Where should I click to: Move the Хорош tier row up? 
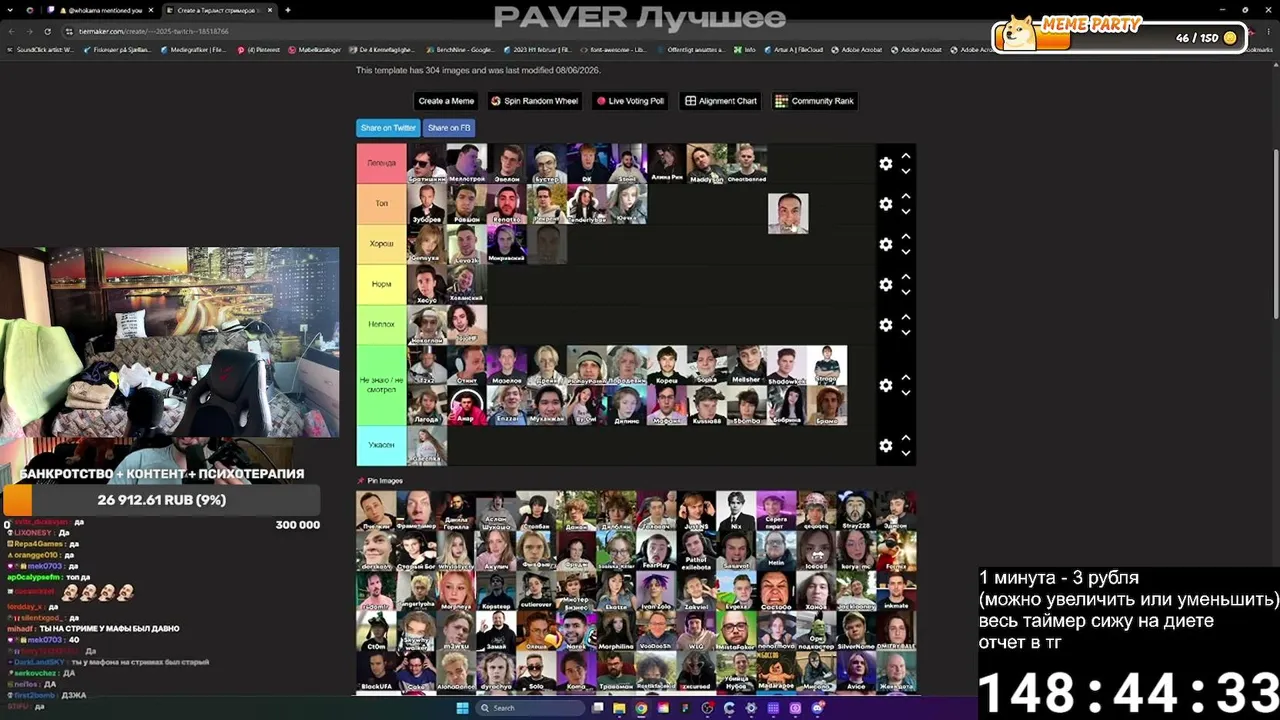point(906,237)
